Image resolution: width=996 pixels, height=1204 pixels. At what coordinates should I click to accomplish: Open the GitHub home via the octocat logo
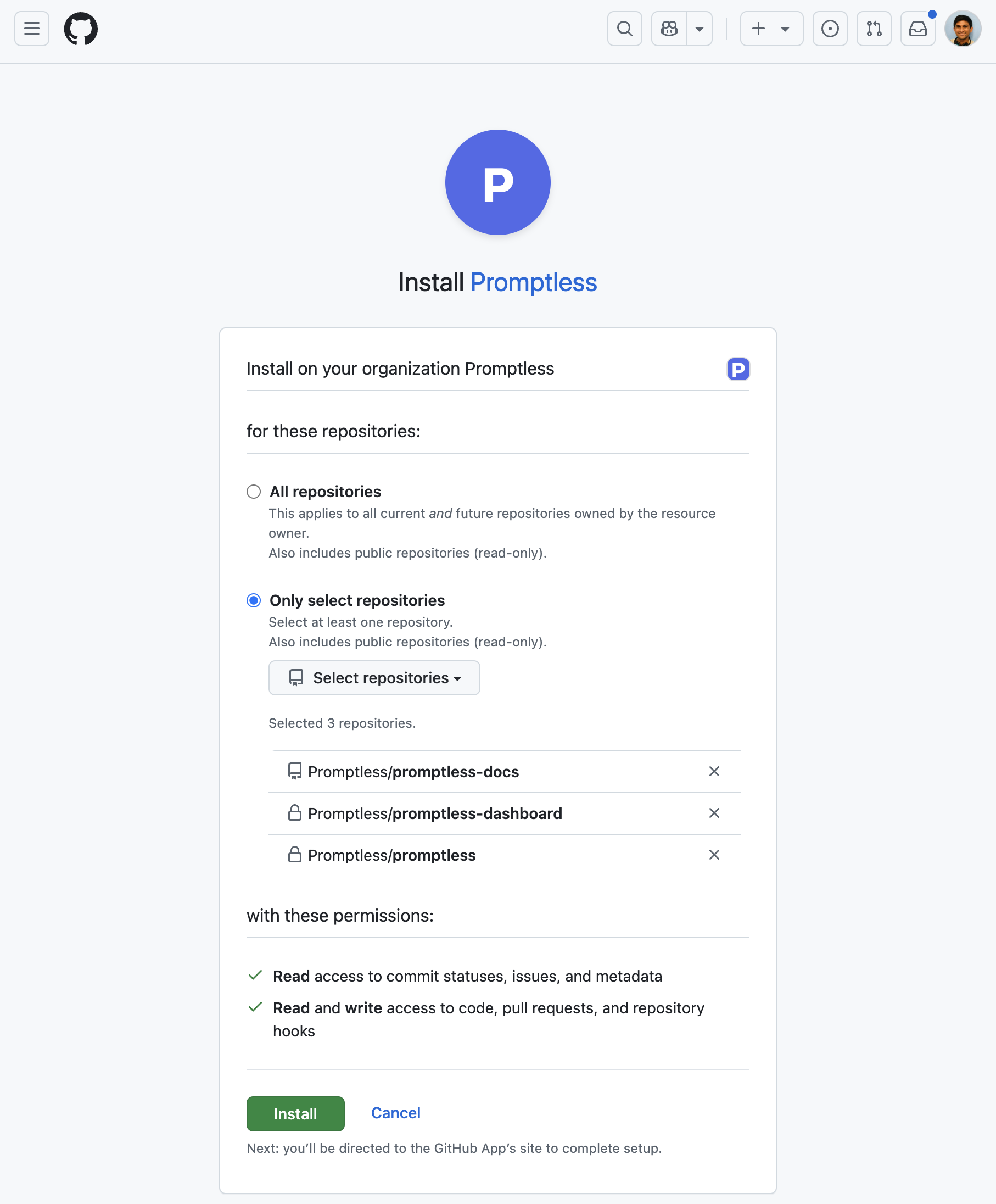(81, 29)
